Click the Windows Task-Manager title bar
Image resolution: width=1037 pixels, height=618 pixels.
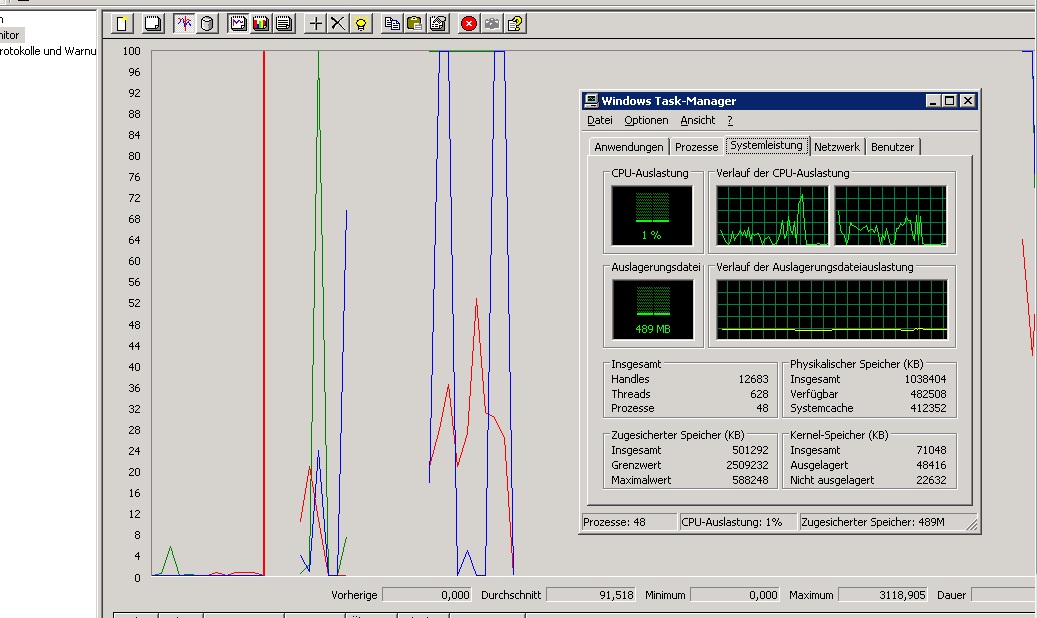[x=780, y=101]
